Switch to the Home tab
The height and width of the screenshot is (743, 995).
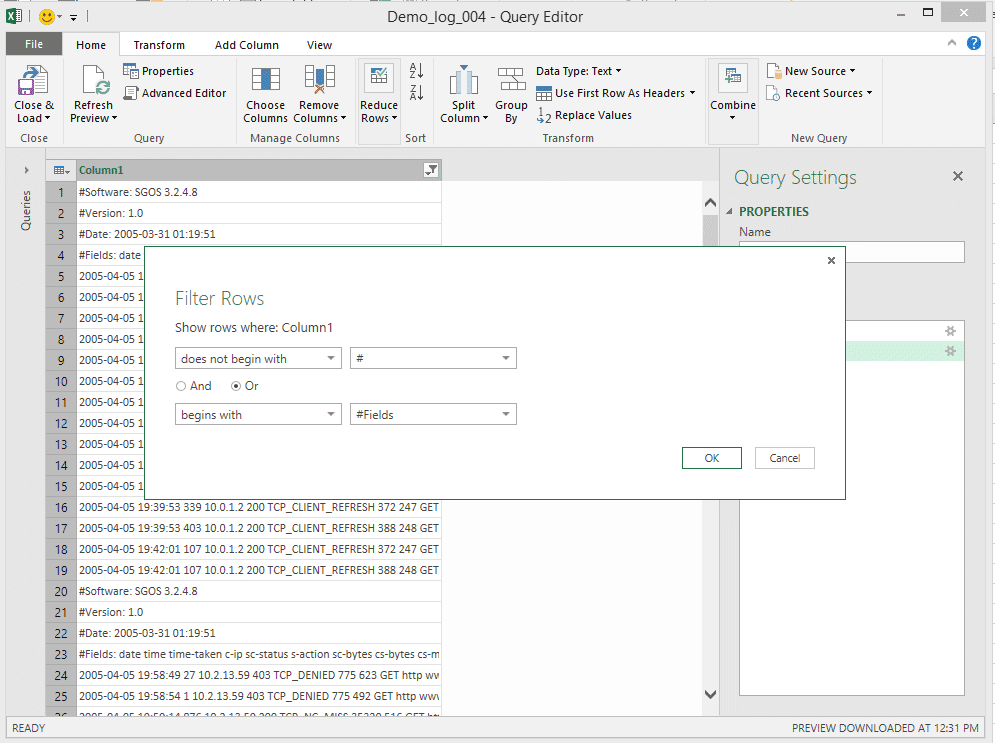91,45
